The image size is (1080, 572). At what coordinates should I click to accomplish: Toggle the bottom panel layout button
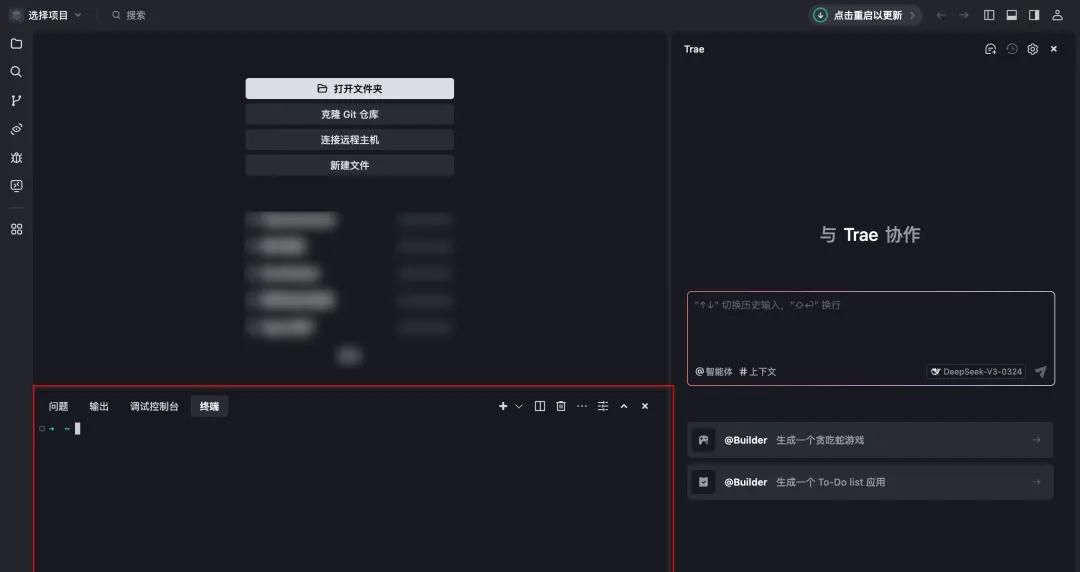pyautogui.click(x=1012, y=15)
